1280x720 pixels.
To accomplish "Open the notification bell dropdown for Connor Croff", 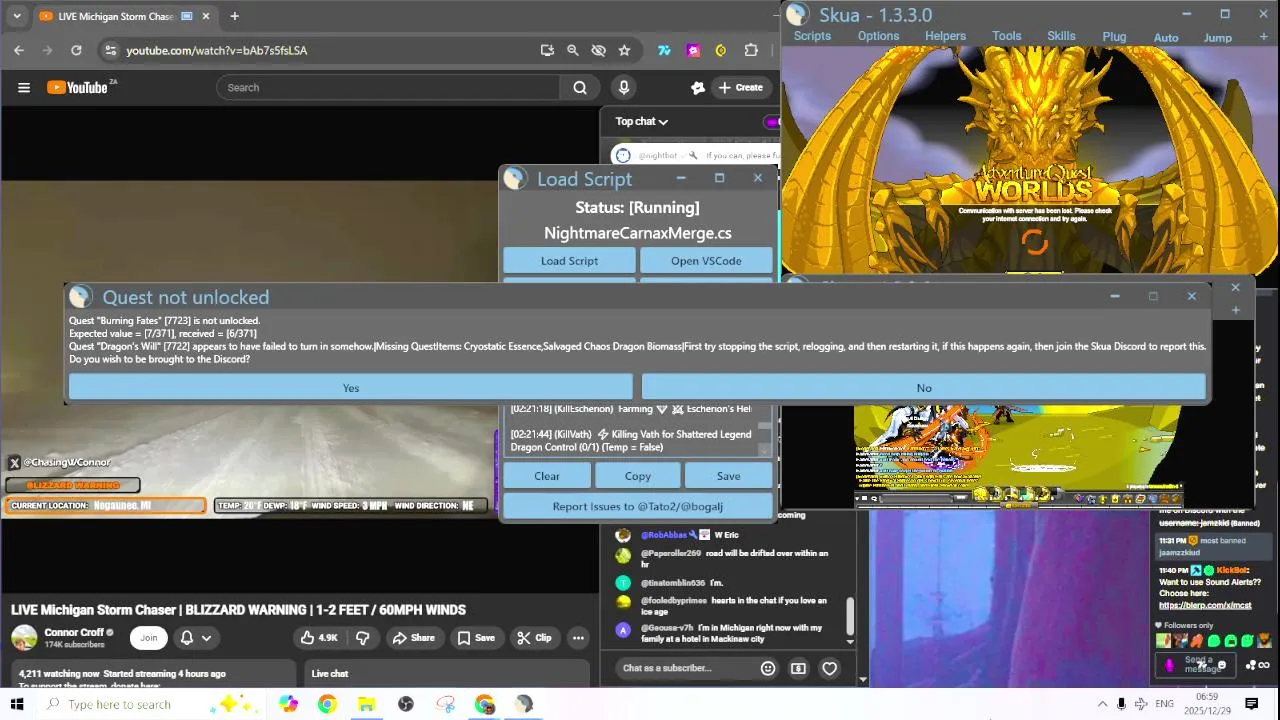I will [x=196, y=638].
